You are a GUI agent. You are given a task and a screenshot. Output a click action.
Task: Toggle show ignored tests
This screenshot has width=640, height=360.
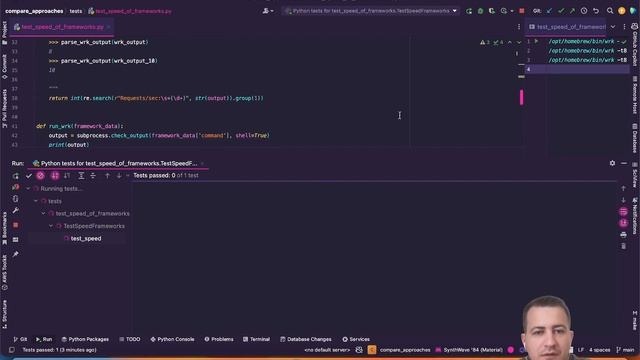(40, 176)
